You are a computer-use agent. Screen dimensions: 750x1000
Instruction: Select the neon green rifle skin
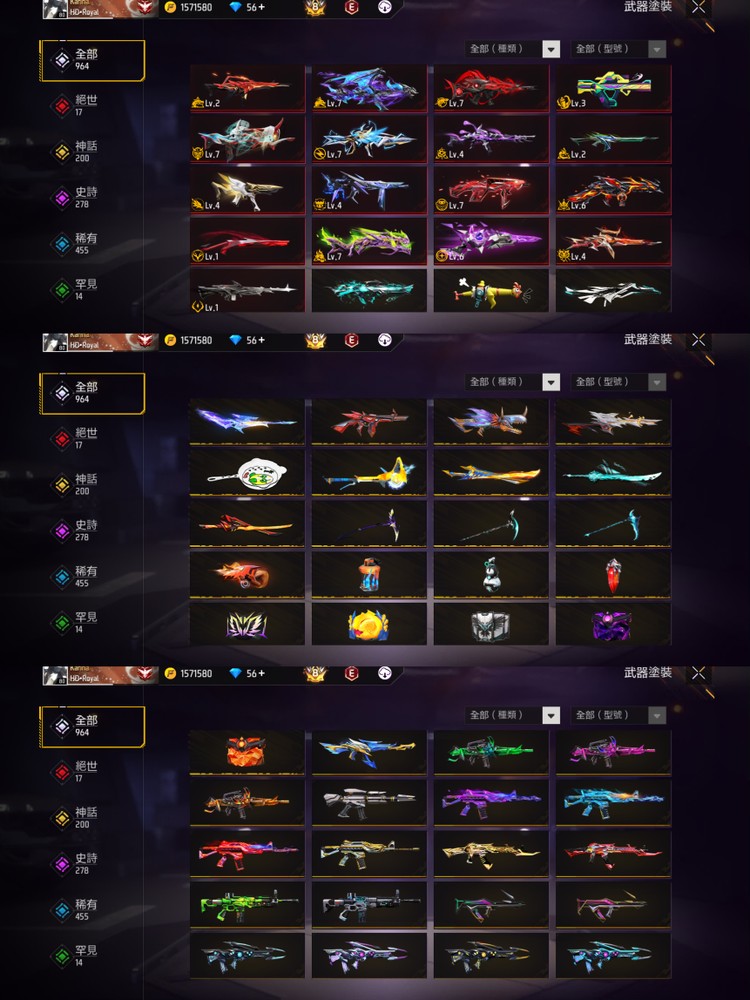(x=247, y=904)
